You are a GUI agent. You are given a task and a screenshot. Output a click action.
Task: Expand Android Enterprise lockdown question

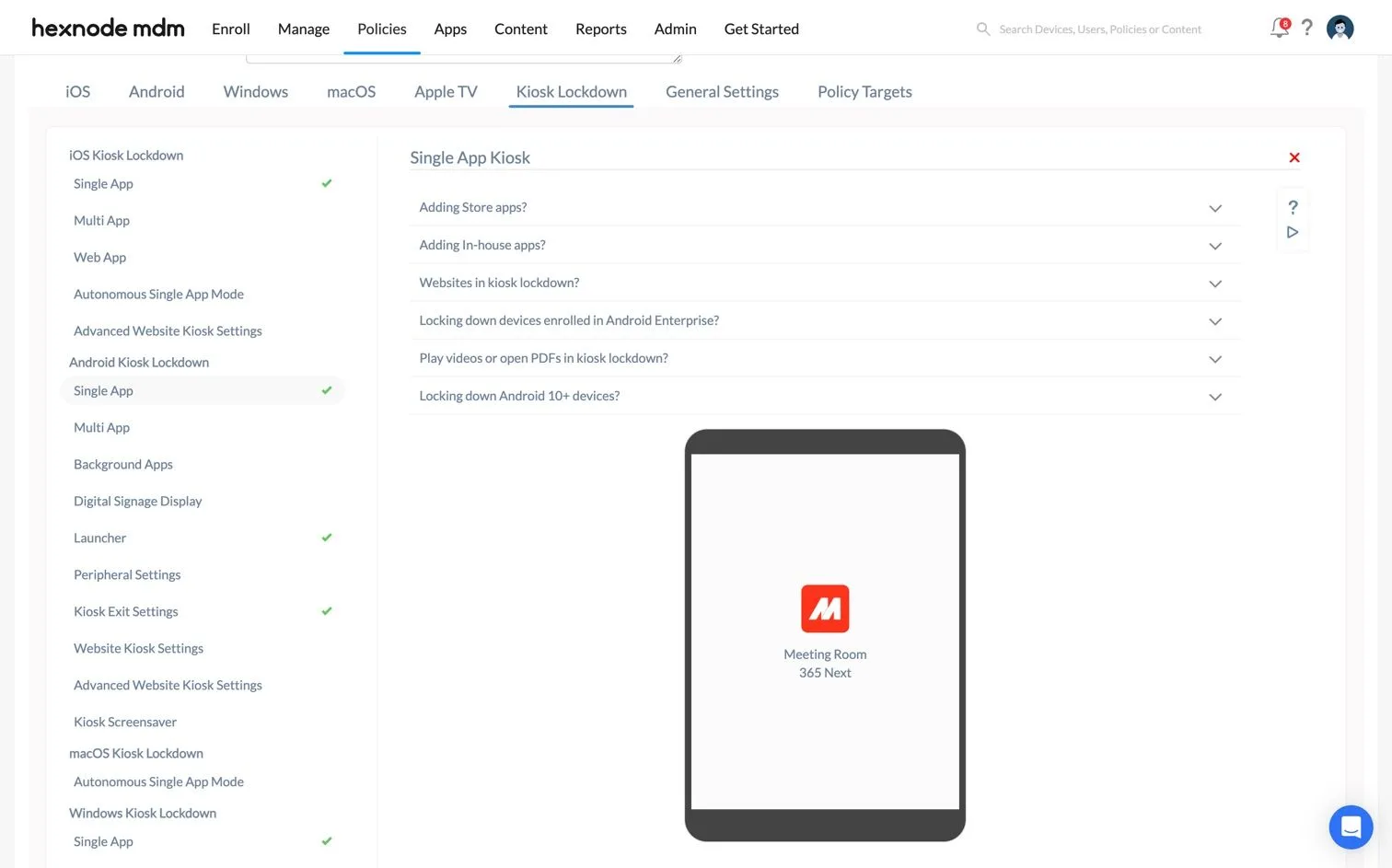[x=825, y=320]
